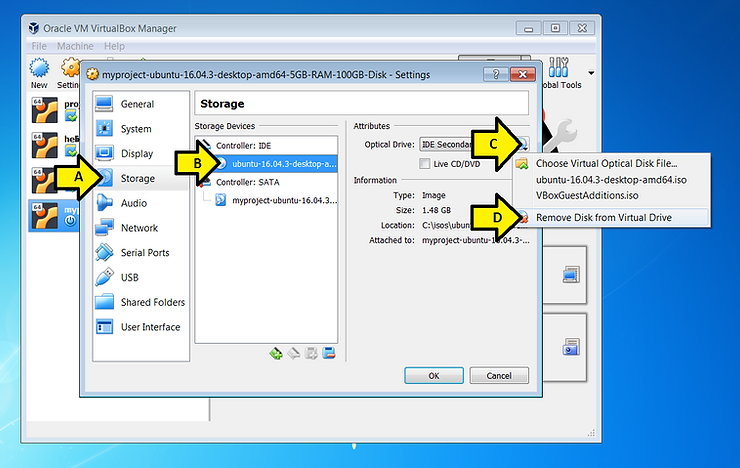Open the Audio settings category
740x468 pixels.
tap(141, 203)
